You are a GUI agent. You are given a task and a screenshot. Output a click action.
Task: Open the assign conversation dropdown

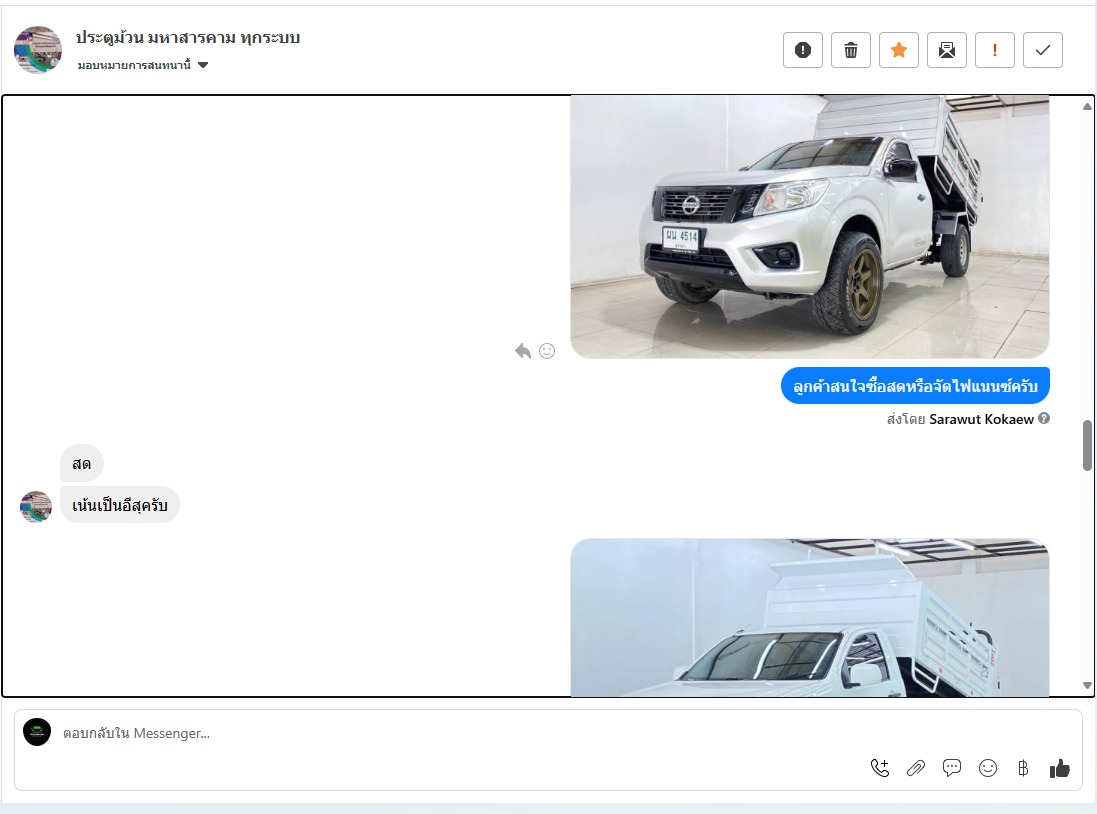[143, 65]
